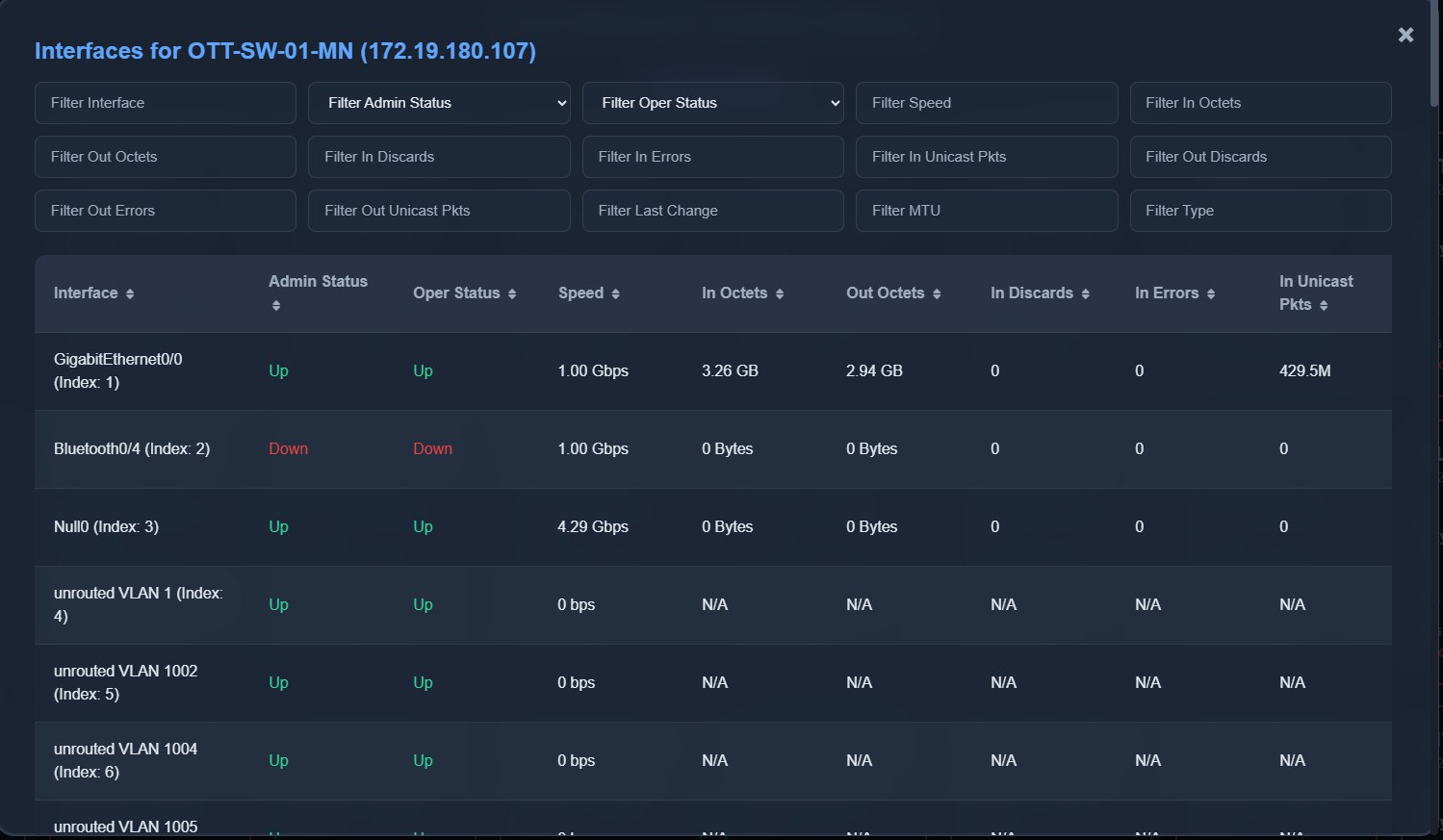Select the GigabitEthernet0/0 interface row

point(117,371)
